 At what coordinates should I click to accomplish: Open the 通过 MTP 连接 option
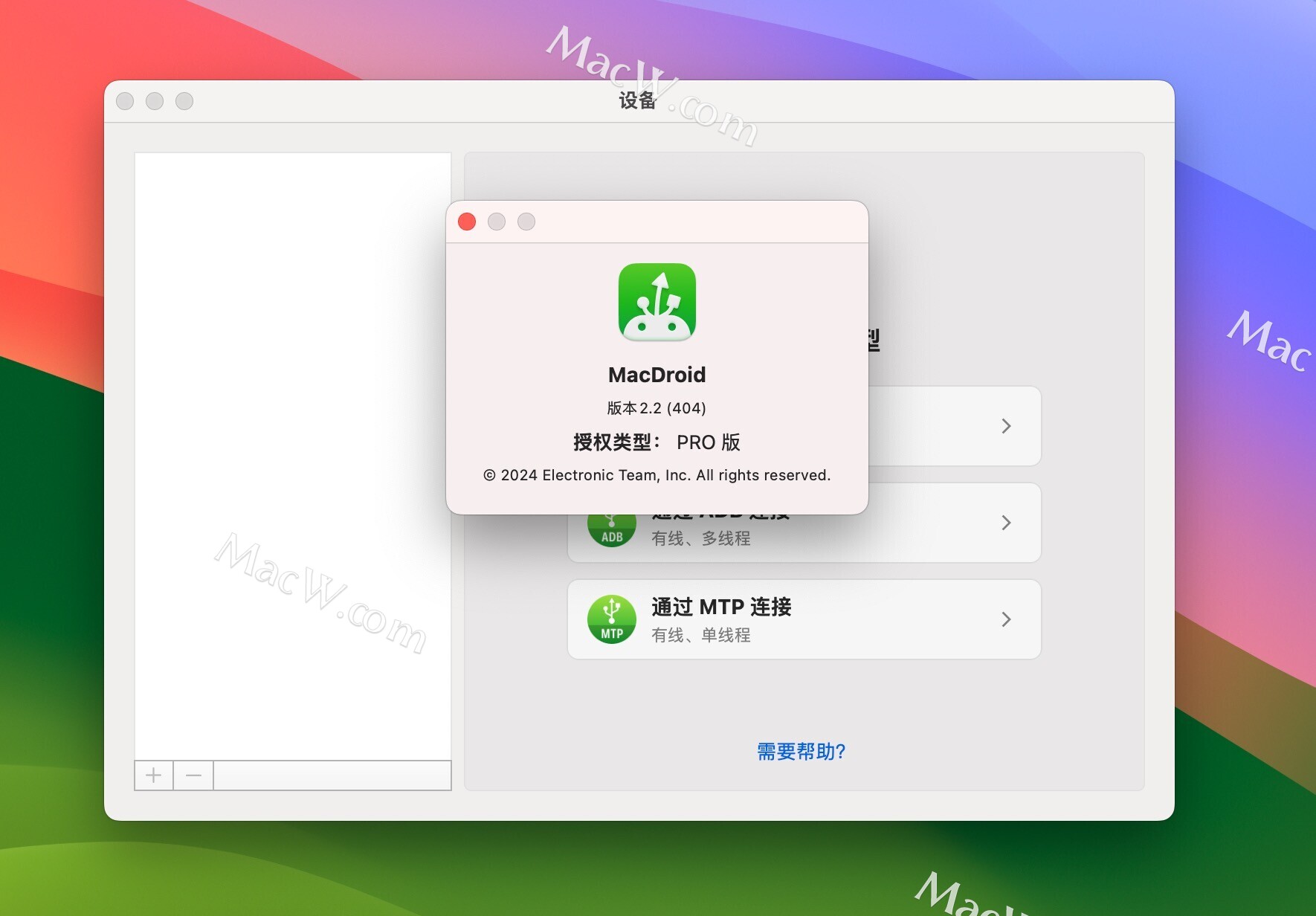(x=803, y=619)
